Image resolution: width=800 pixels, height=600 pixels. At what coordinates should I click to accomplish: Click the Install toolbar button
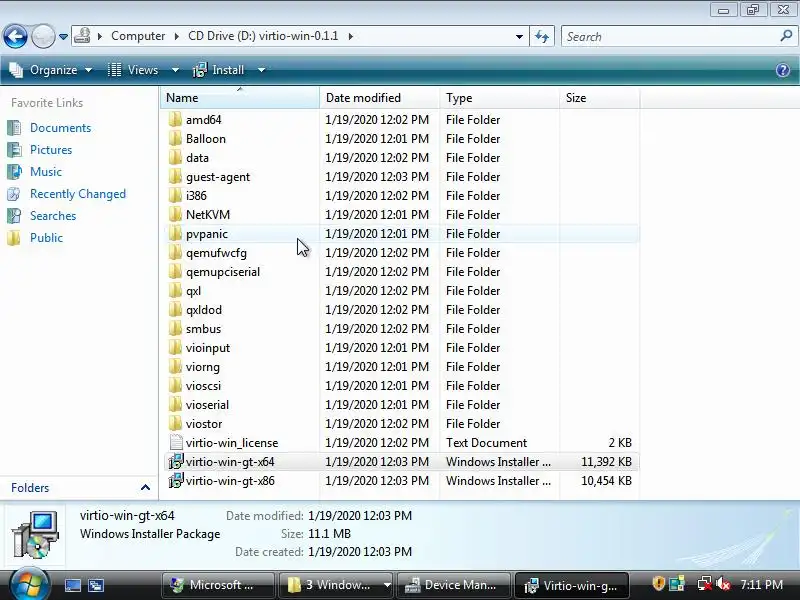[x=218, y=70]
